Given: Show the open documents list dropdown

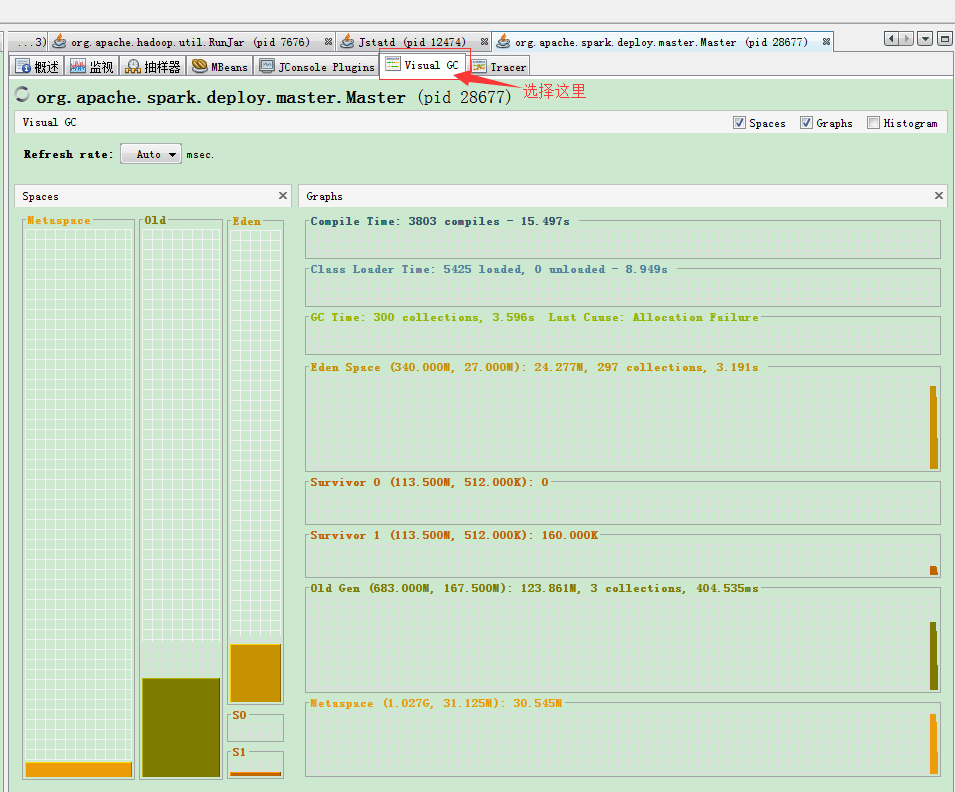Looking at the screenshot, I should pos(925,39).
